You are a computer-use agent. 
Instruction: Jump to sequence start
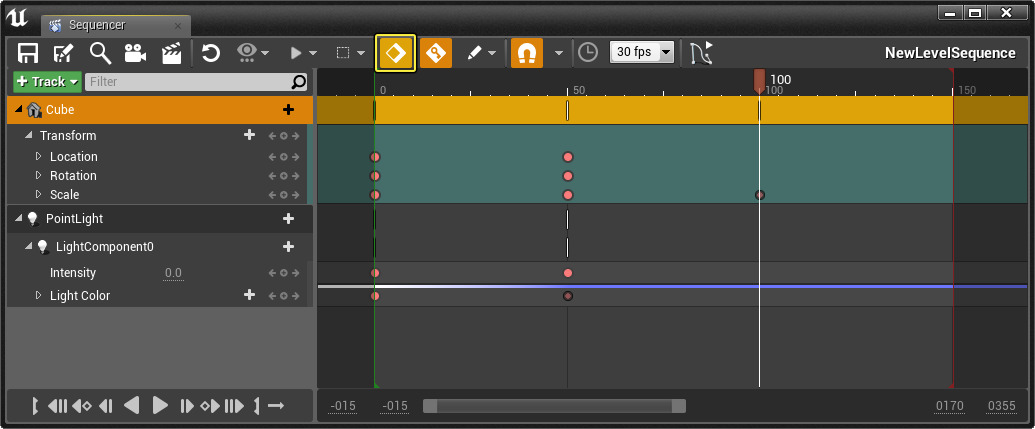[x=57, y=406]
